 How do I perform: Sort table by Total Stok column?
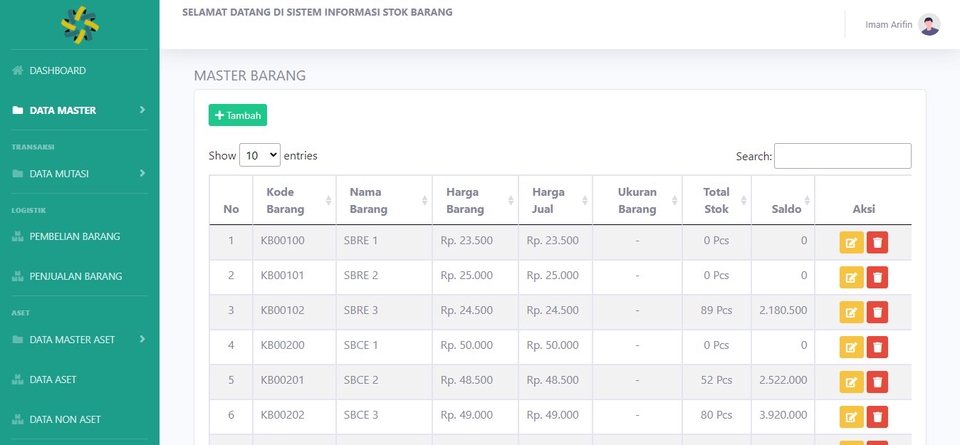click(716, 200)
